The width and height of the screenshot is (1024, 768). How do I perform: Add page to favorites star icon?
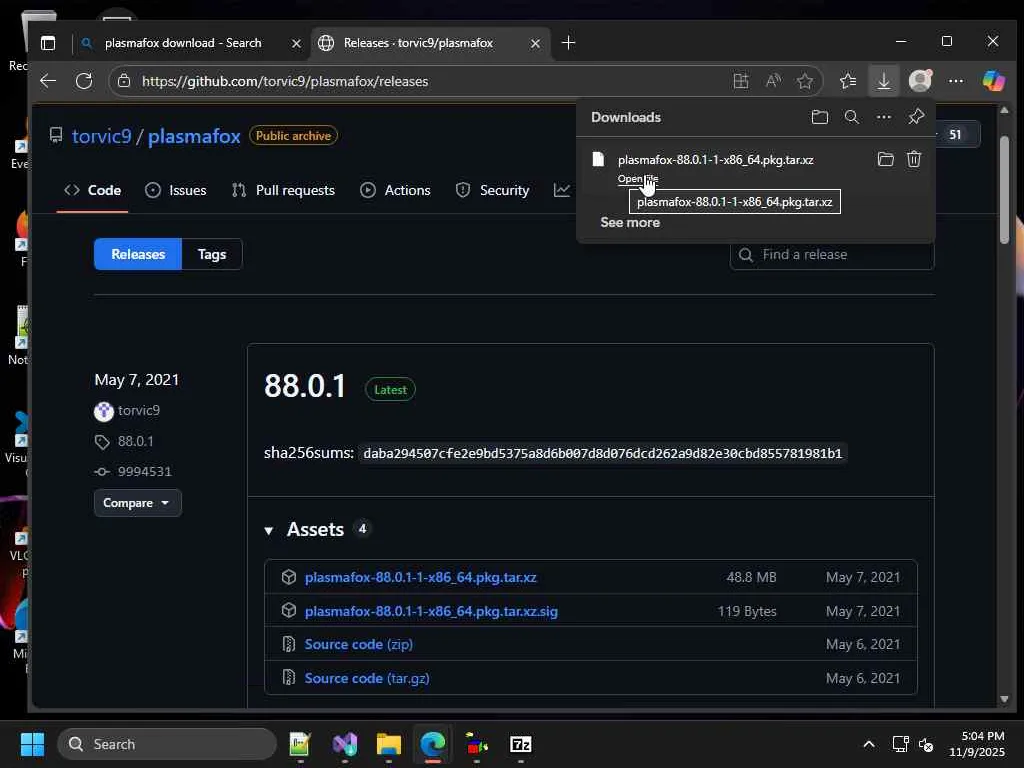(x=805, y=81)
